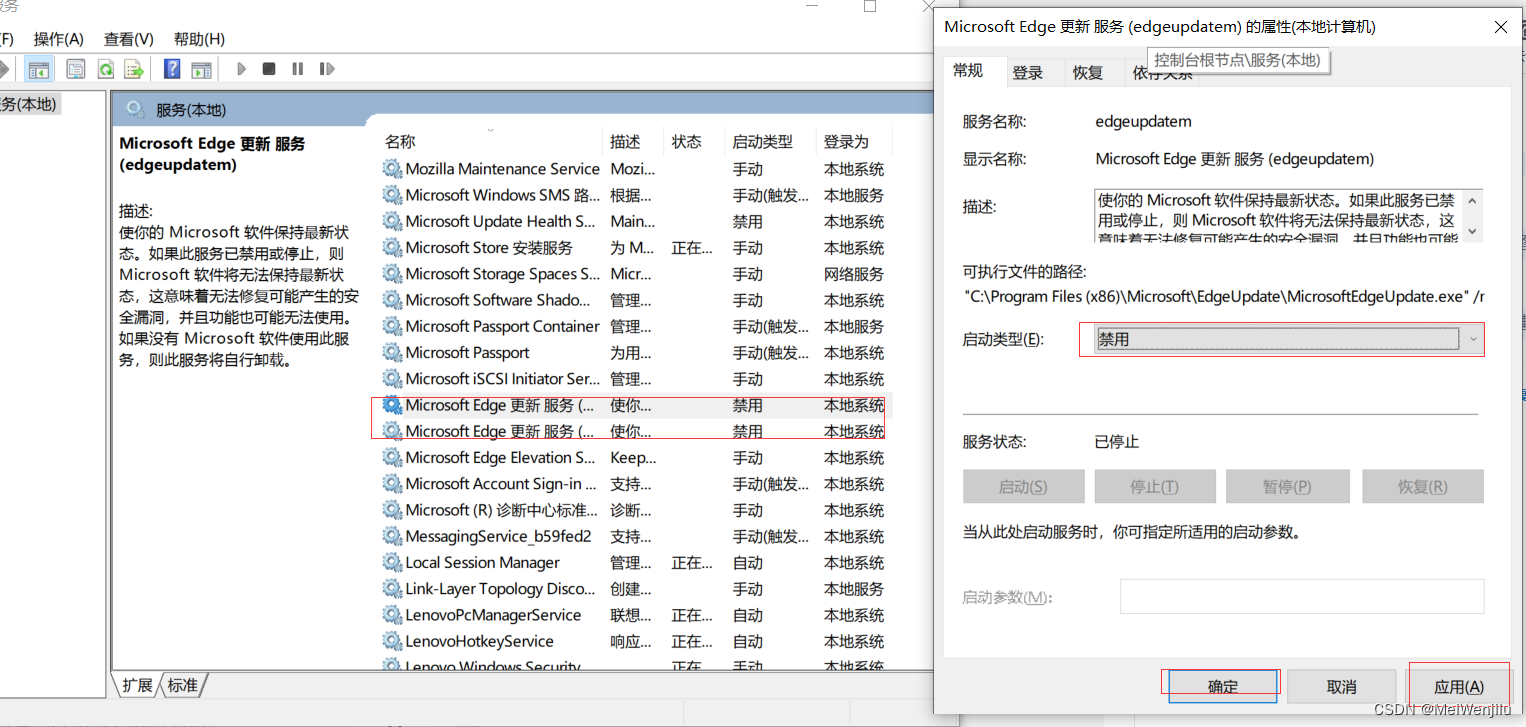Close the Edge update properties dialog

point(1501,27)
